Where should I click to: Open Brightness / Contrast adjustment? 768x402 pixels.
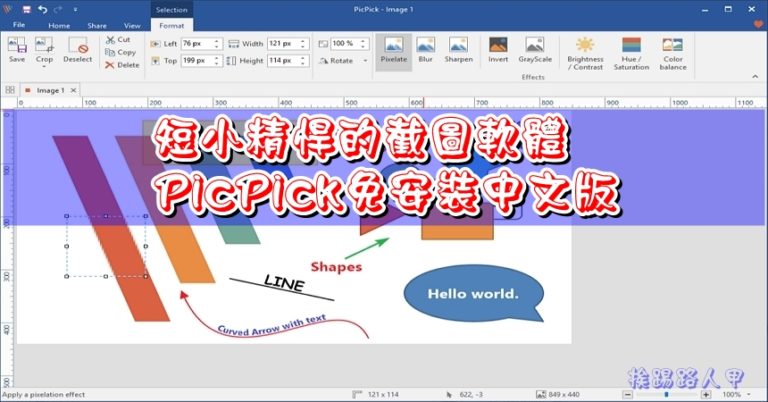click(585, 52)
